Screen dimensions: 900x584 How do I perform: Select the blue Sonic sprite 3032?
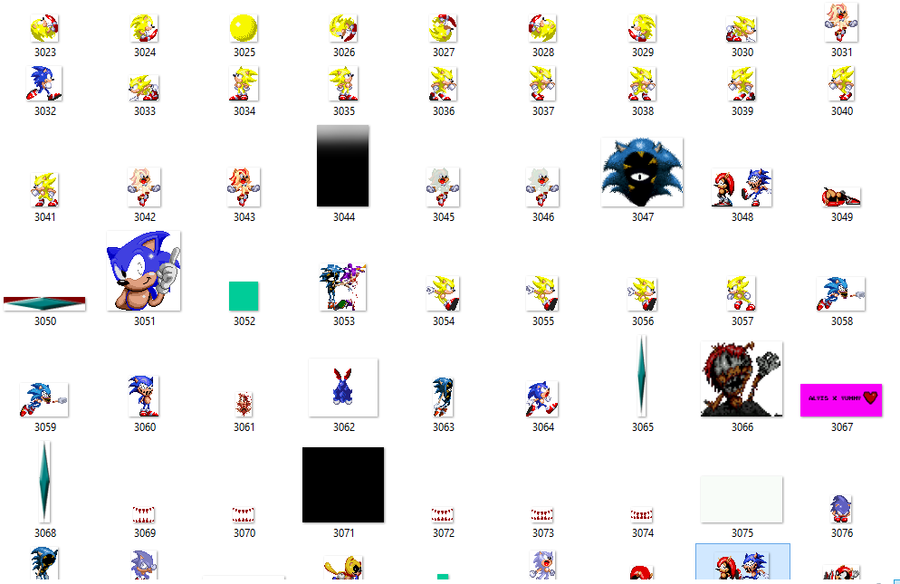click(x=44, y=83)
